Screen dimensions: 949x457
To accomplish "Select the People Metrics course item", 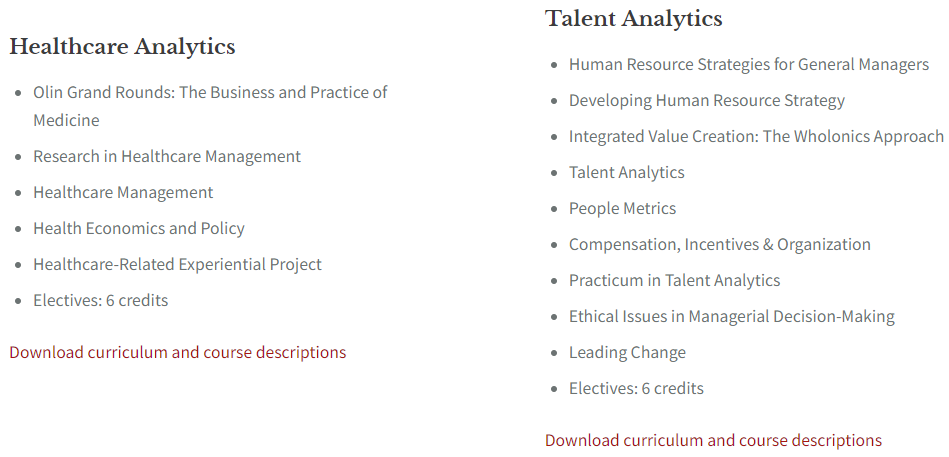I will tap(622, 208).
